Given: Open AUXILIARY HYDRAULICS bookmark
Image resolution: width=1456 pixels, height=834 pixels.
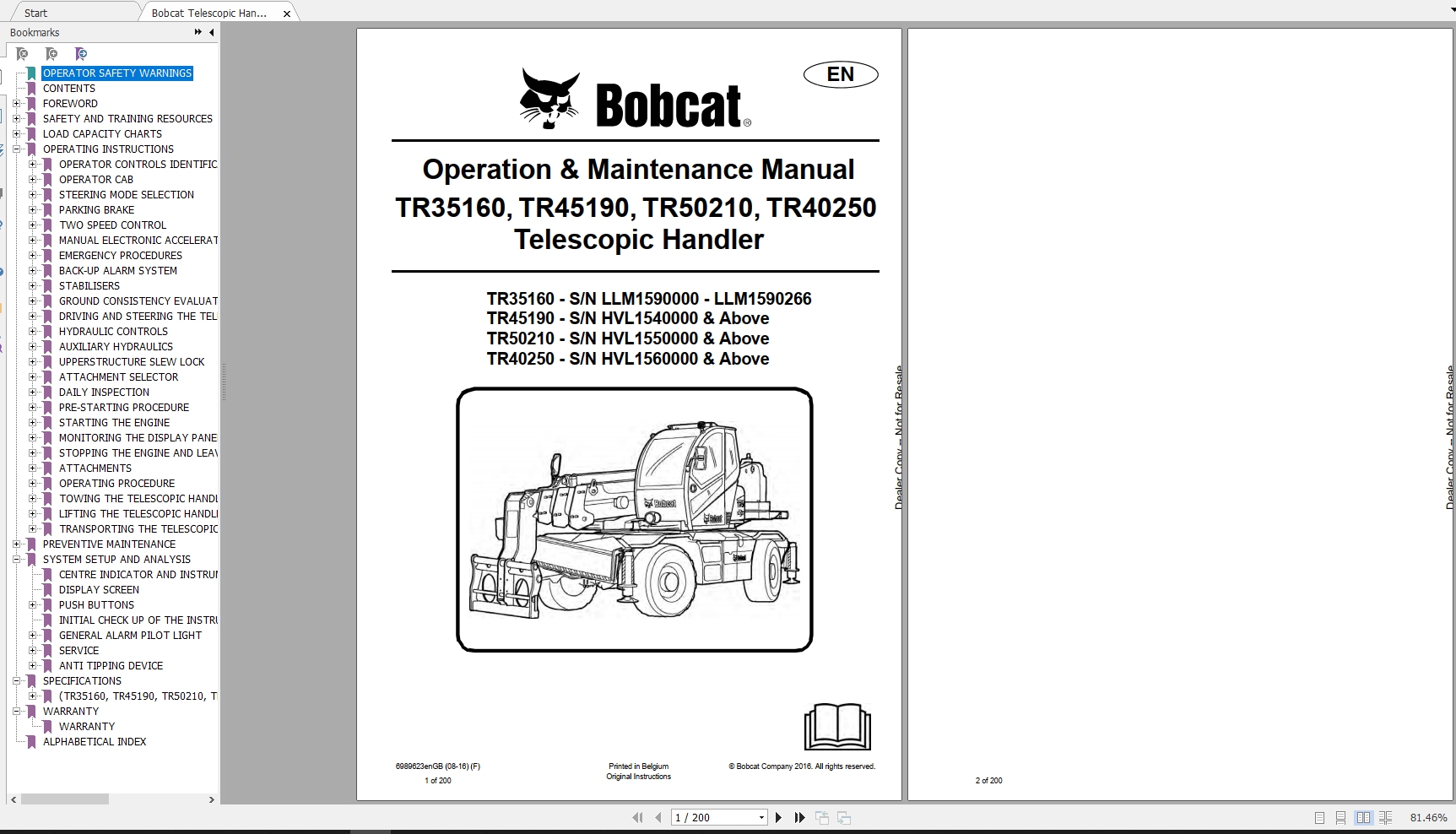Looking at the screenshot, I should [x=116, y=347].
